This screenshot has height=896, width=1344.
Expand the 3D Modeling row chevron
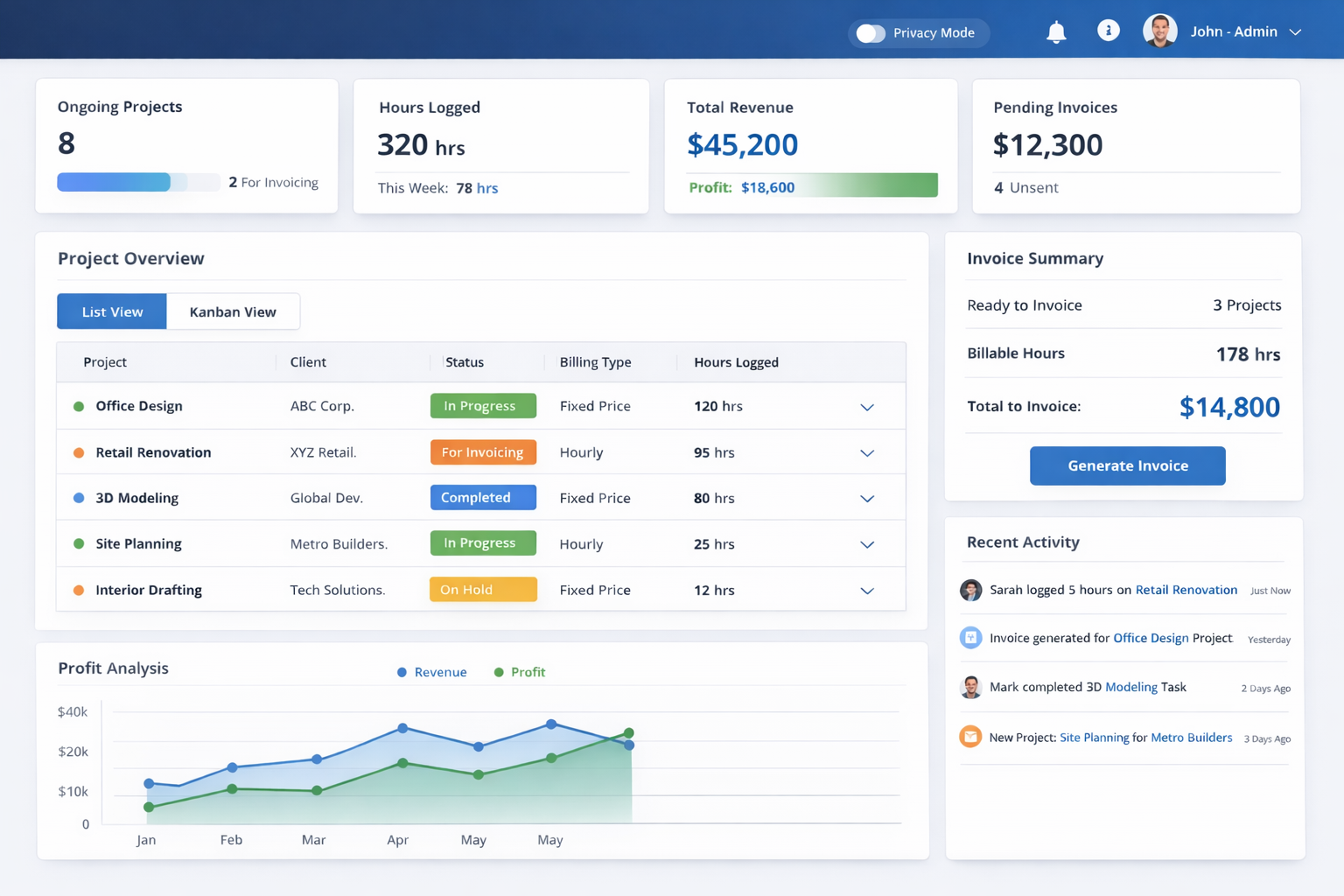click(x=867, y=499)
